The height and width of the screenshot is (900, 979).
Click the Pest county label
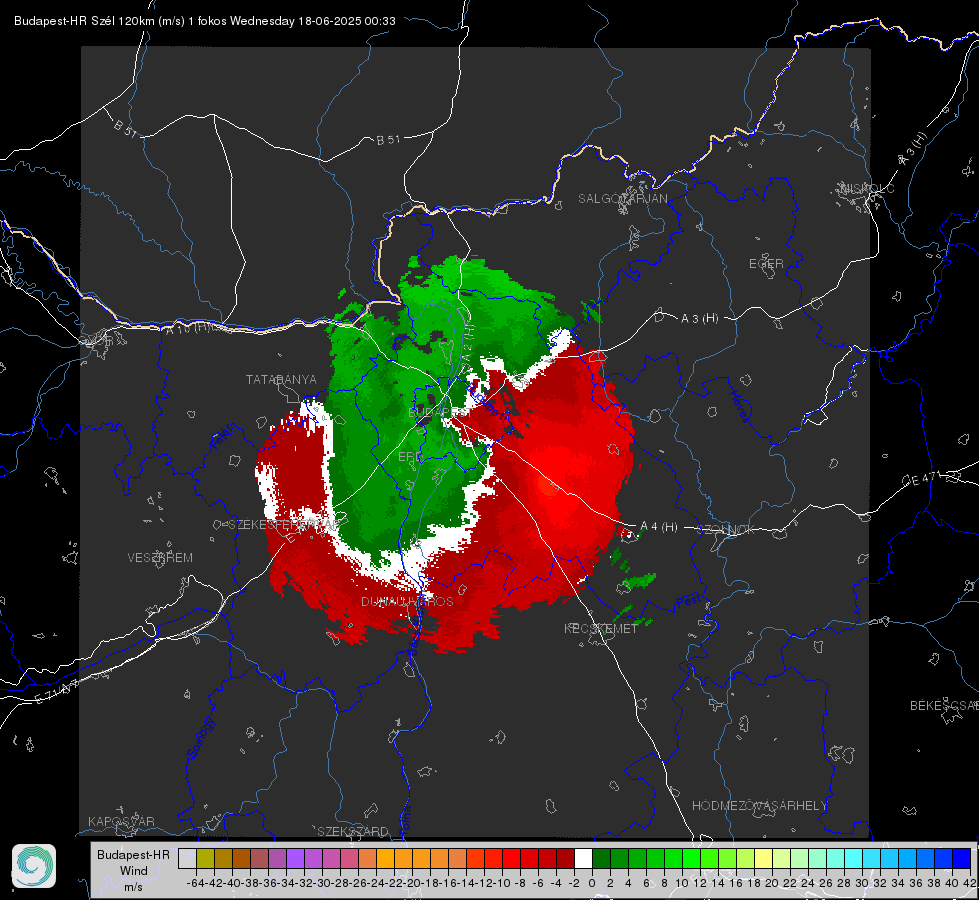(x=688, y=601)
